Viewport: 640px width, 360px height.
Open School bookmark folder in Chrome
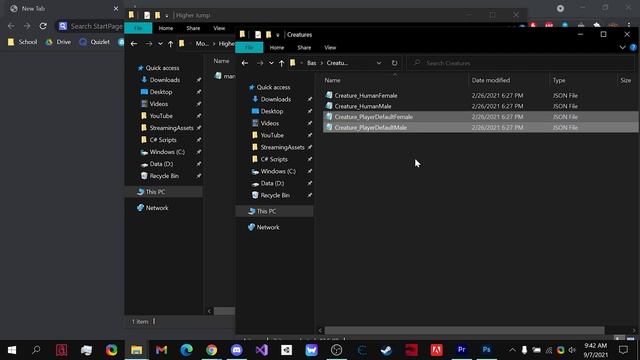tap(22, 42)
